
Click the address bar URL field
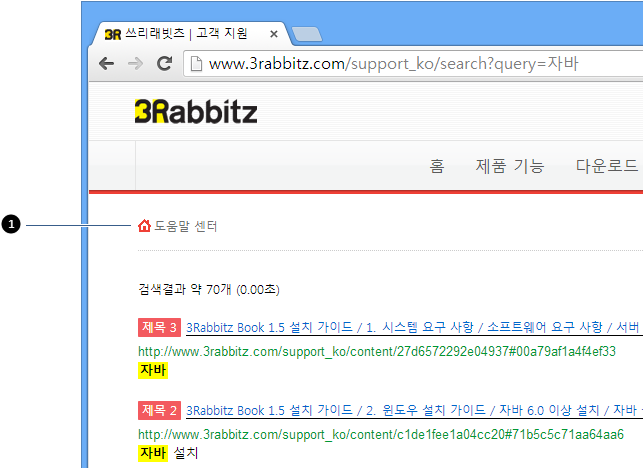coord(415,64)
